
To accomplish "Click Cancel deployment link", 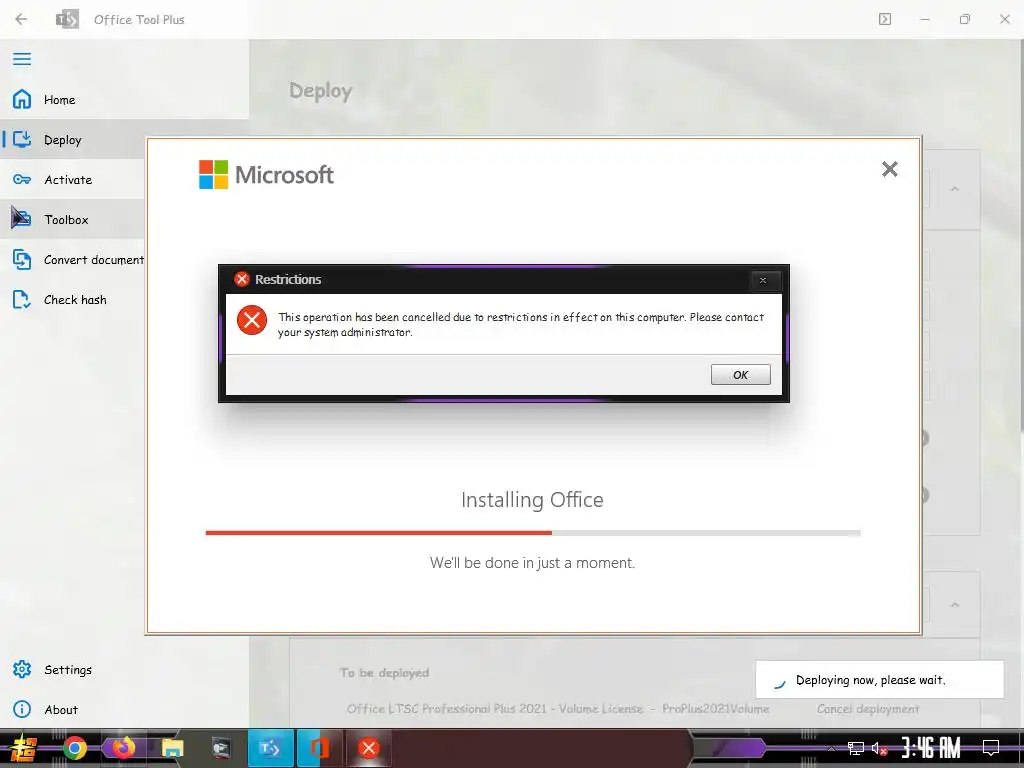I will (x=868, y=709).
